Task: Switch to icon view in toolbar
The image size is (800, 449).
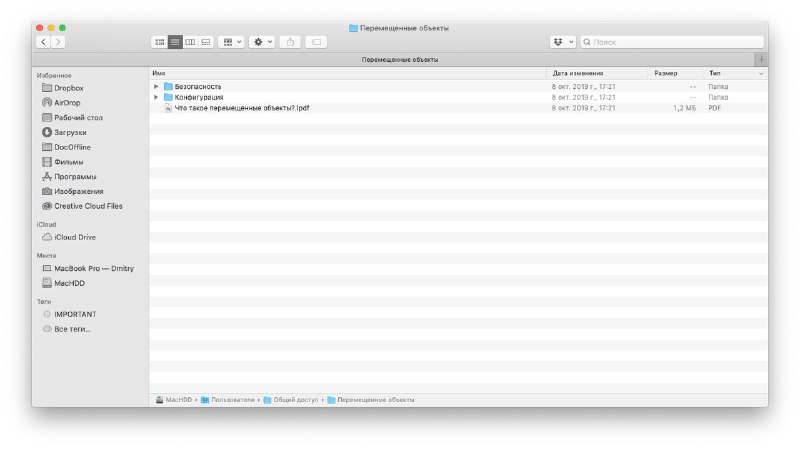Action: (159, 42)
